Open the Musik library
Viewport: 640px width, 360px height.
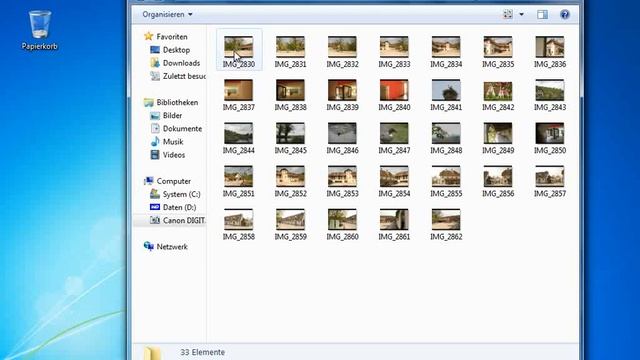pyautogui.click(x=173, y=142)
